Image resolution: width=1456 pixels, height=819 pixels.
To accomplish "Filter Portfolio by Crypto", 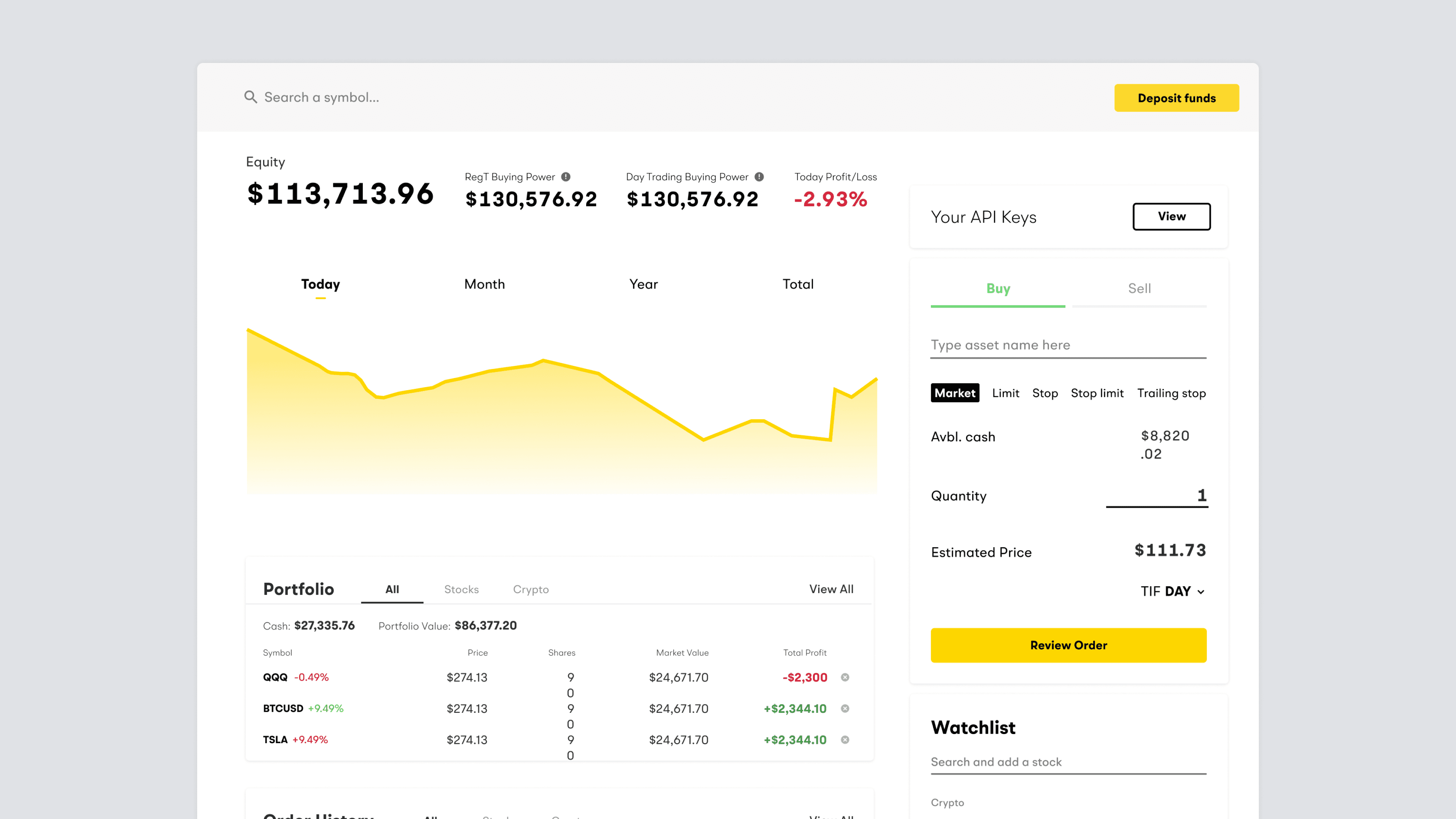I will click(x=531, y=590).
